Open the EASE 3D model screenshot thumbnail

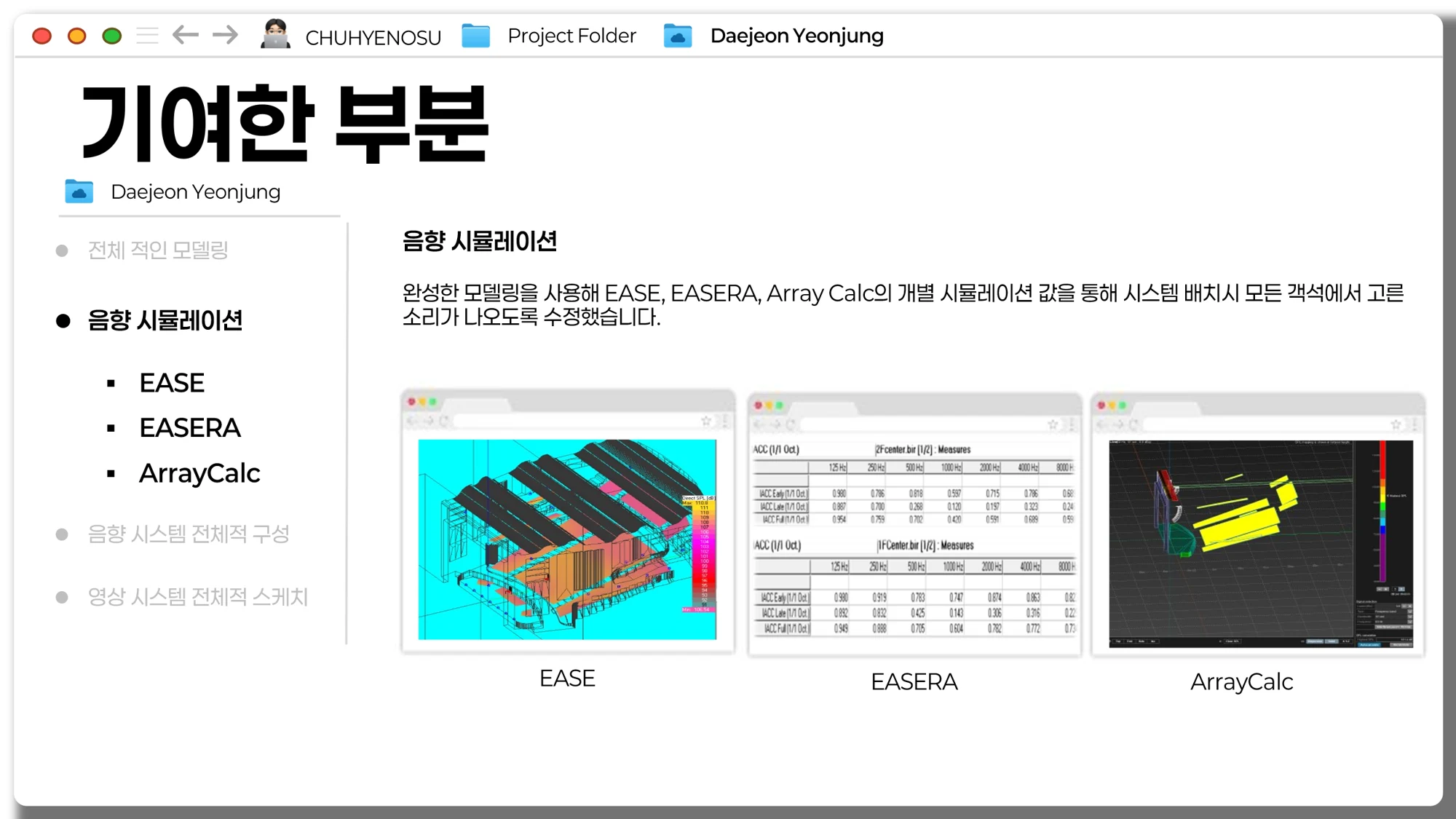coord(567,539)
